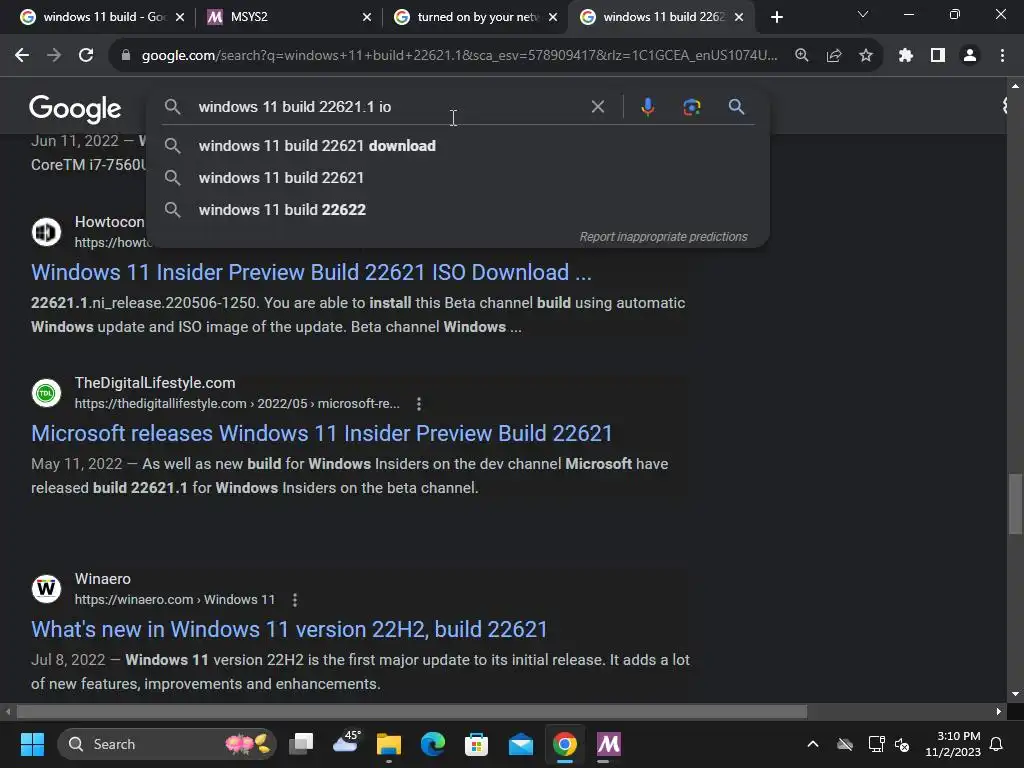1024x768 pixels.
Task: Switch to the MSYS2 tab
Action: coord(289,17)
